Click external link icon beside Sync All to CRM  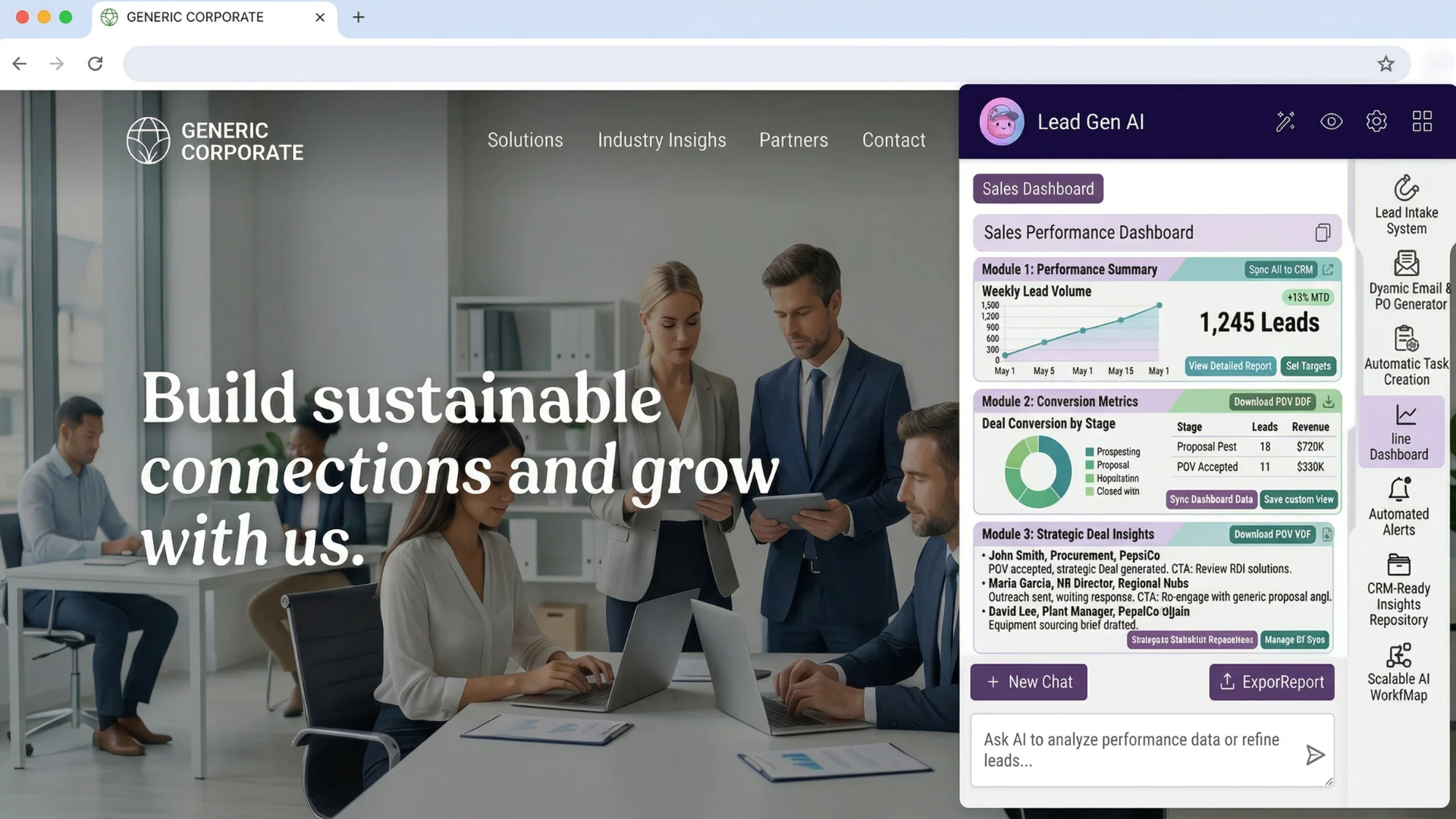(x=1329, y=270)
